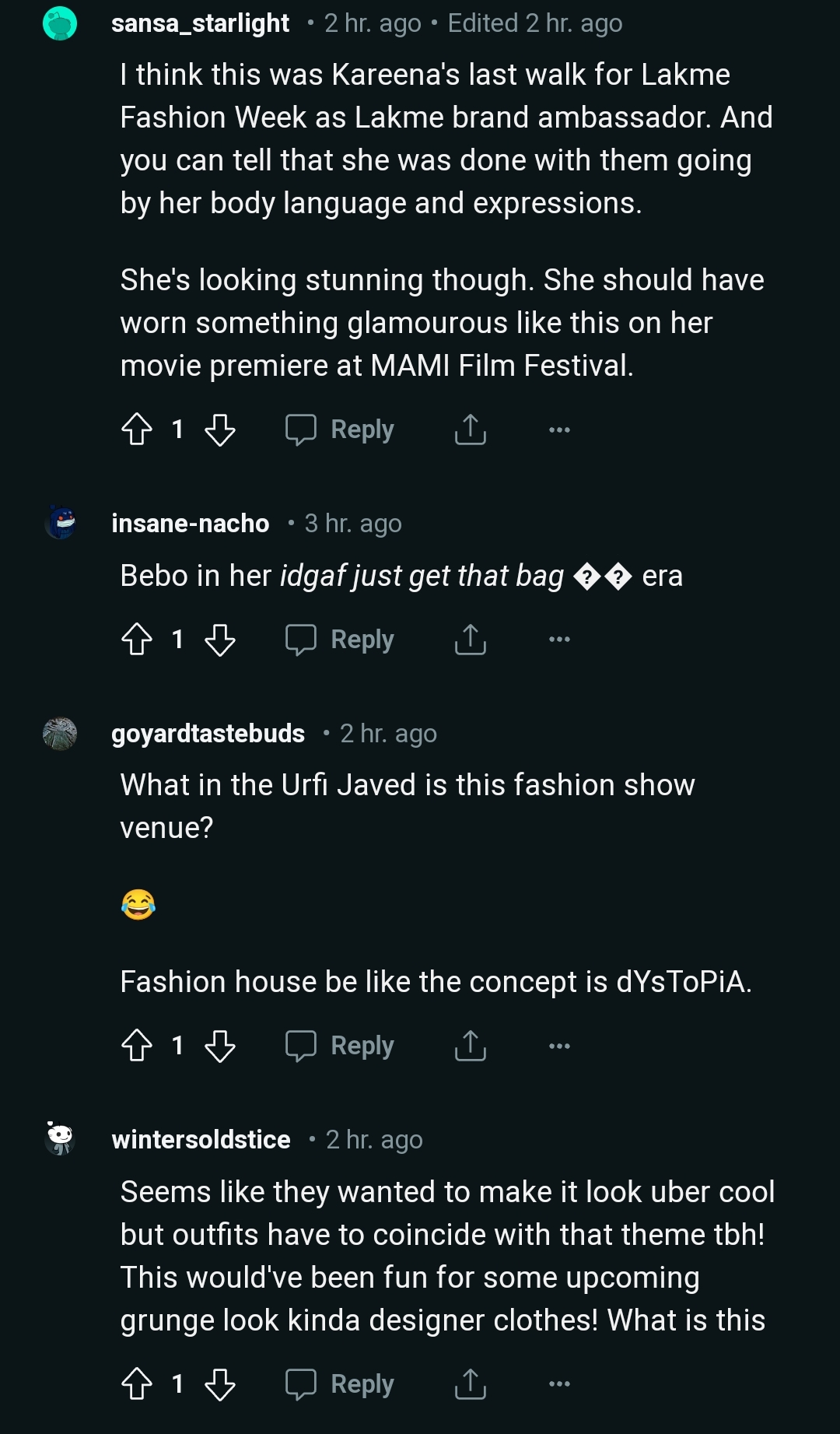Open more options on goyardtastebuds' comment
Image resolution: width=840 pixels, height=1434 pixels.
(x=559, y=1046)
